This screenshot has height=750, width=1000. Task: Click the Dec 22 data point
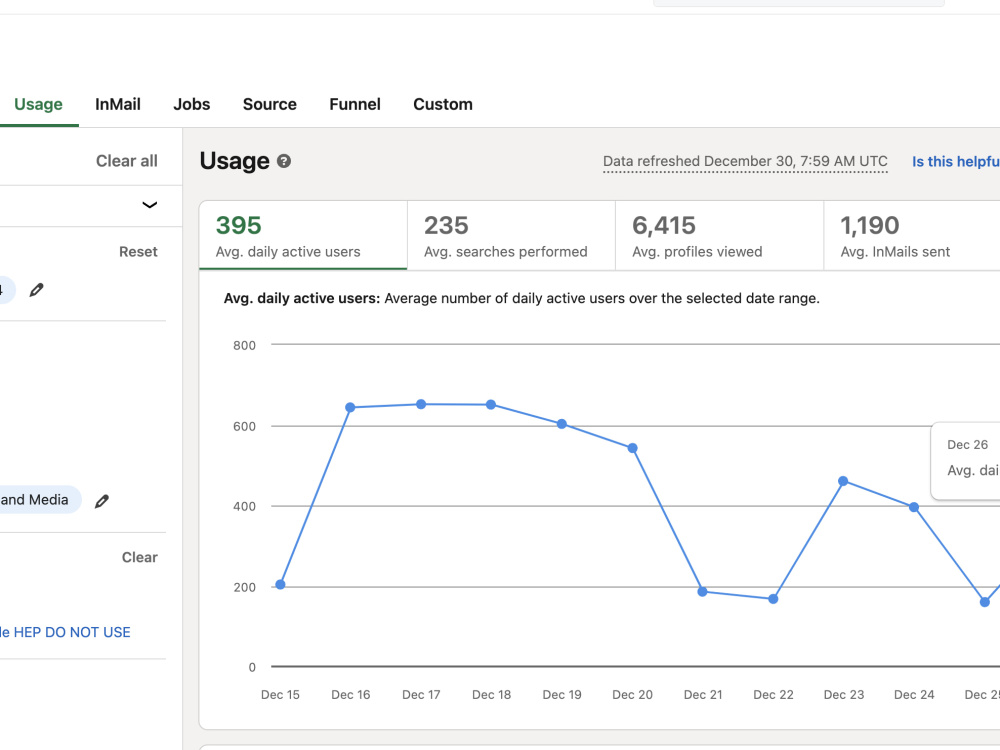click(x=773, y=598)
